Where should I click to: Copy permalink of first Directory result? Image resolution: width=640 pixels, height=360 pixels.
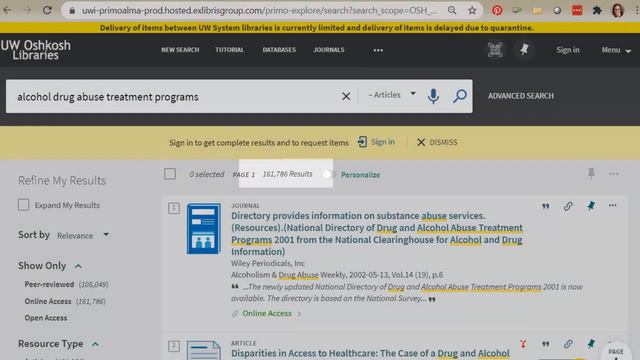[x=568, y=206]
